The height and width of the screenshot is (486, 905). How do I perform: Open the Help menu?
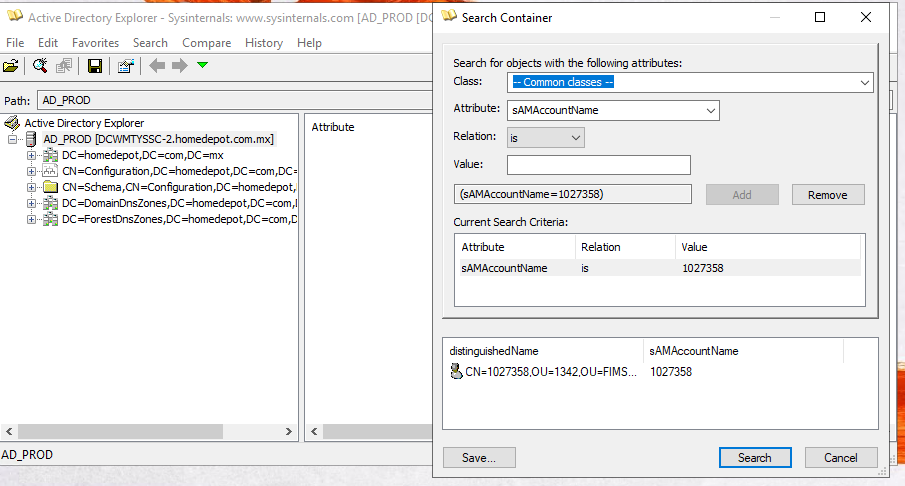click(x=309, y=43)
